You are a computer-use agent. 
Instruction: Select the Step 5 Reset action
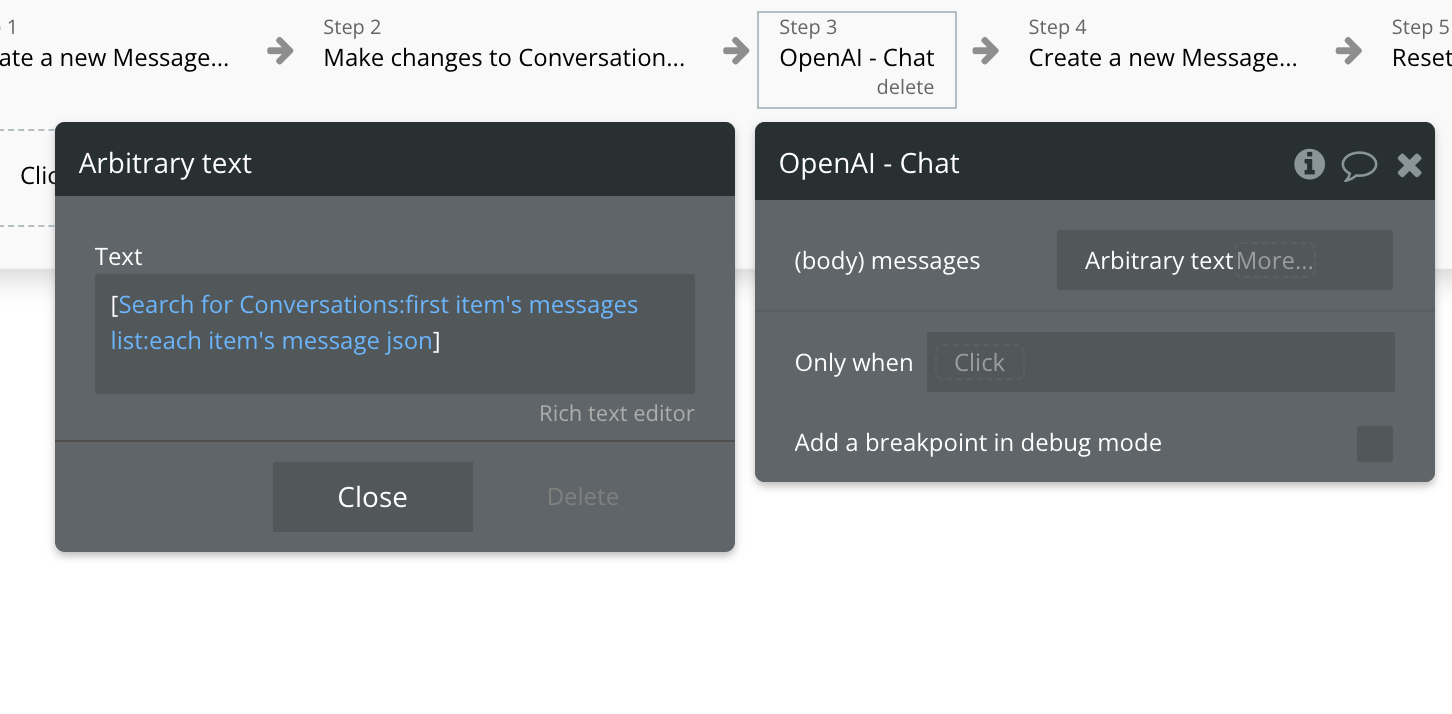pyautogui.click(x=1420, y=57)
